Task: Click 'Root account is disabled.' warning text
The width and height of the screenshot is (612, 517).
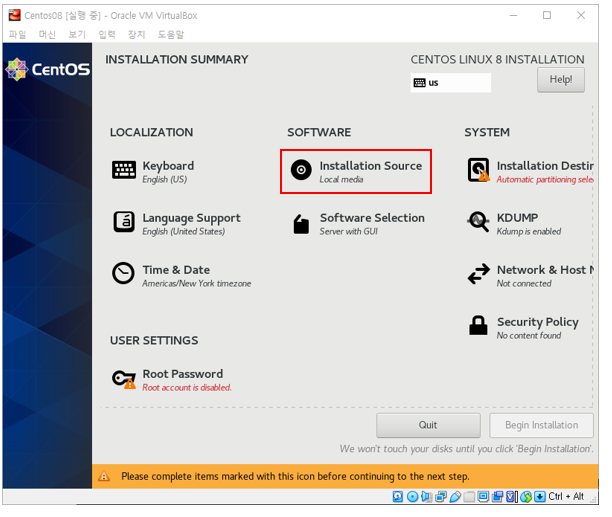Action: point(187,387)
